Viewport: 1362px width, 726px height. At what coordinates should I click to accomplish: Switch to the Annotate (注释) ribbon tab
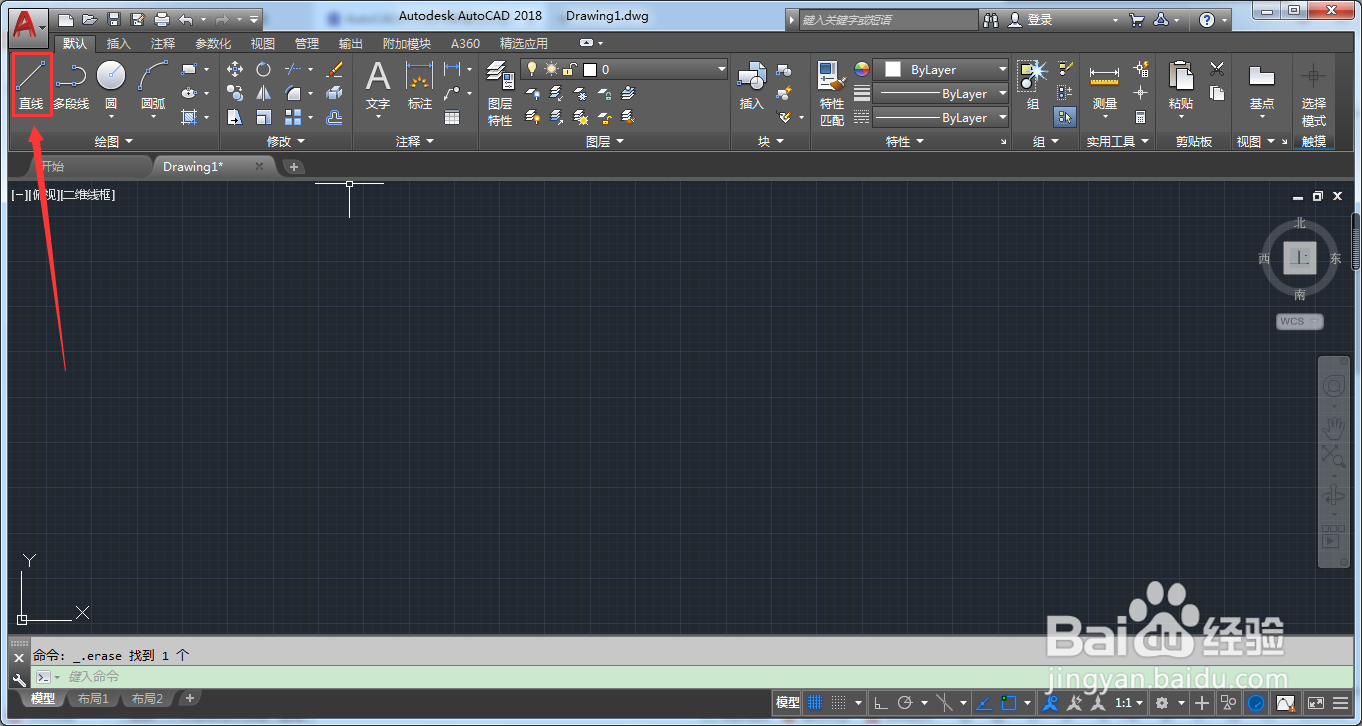point(163,43)
